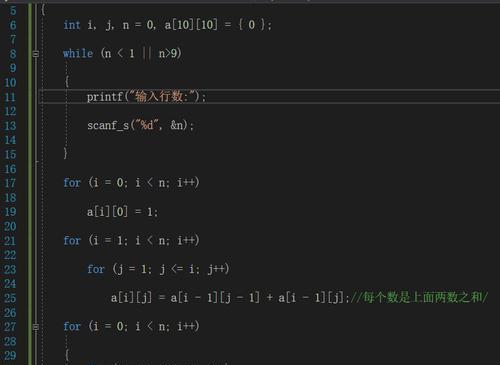Click the for keyword on line 21
Image resolution: width=500 pixels, height=365 pixels.
[x=72, y=240]
